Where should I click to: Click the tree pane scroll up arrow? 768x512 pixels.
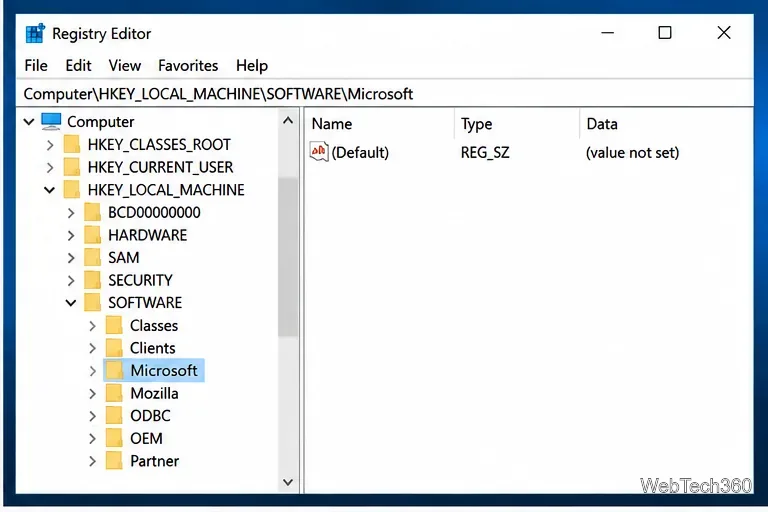pos(288,121)
